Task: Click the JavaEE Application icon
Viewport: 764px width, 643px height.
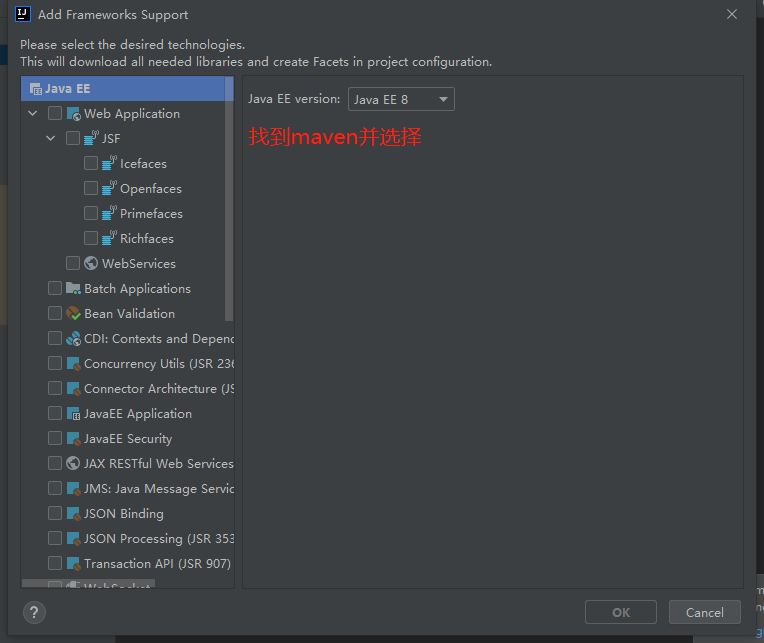Action: (x=74, y=414)
